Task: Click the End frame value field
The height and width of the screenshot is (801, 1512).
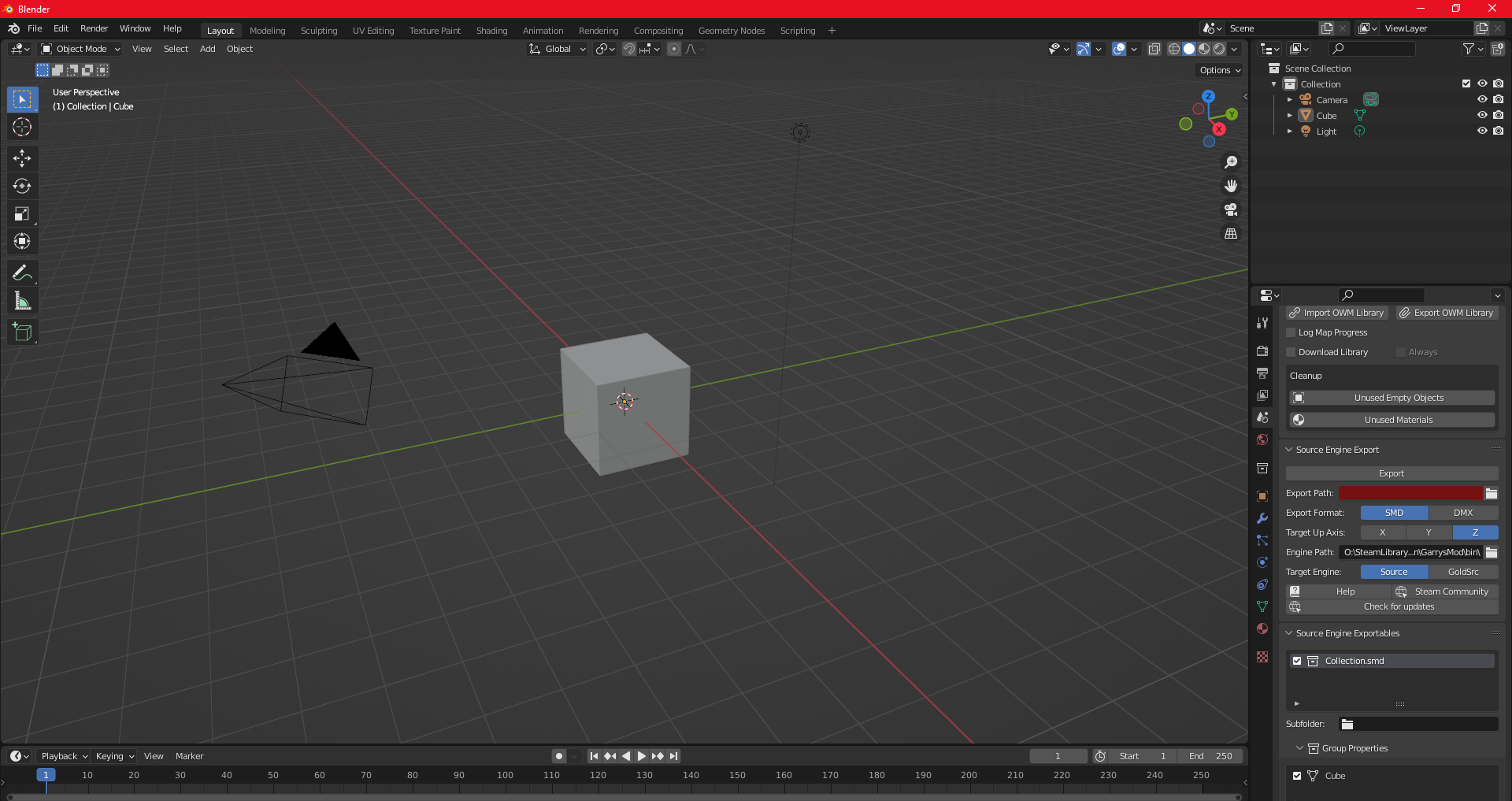Action: click(x=1211, y=756)
